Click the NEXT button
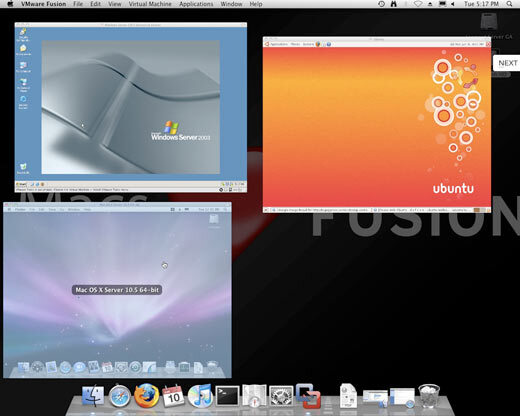 (x=507, y=63)
